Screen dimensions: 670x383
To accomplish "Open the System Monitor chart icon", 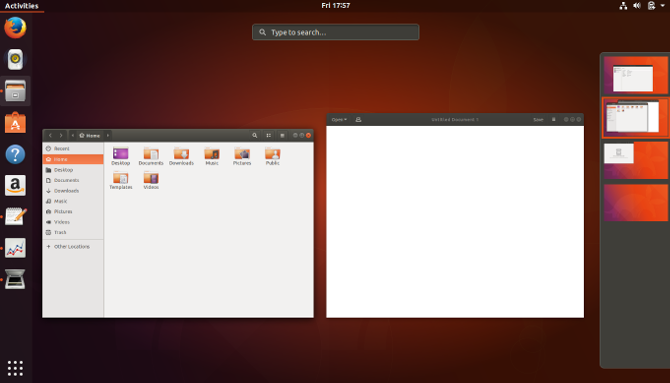I will point(15,248).
